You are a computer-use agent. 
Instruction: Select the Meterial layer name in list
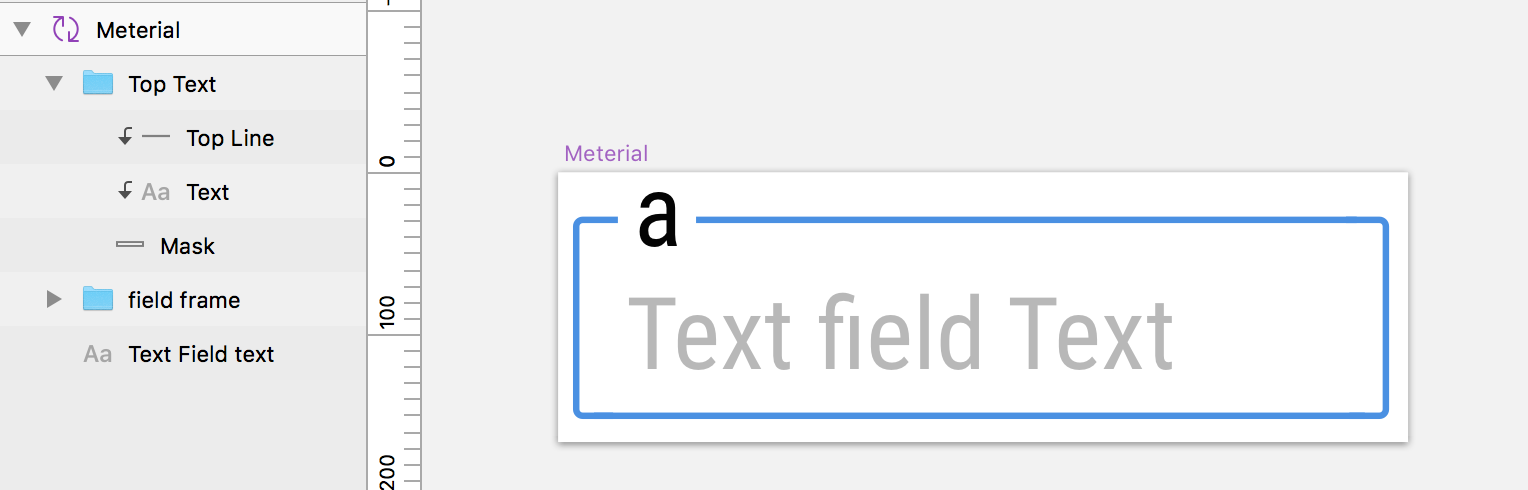pyautogui.click(x=138, y=31)
